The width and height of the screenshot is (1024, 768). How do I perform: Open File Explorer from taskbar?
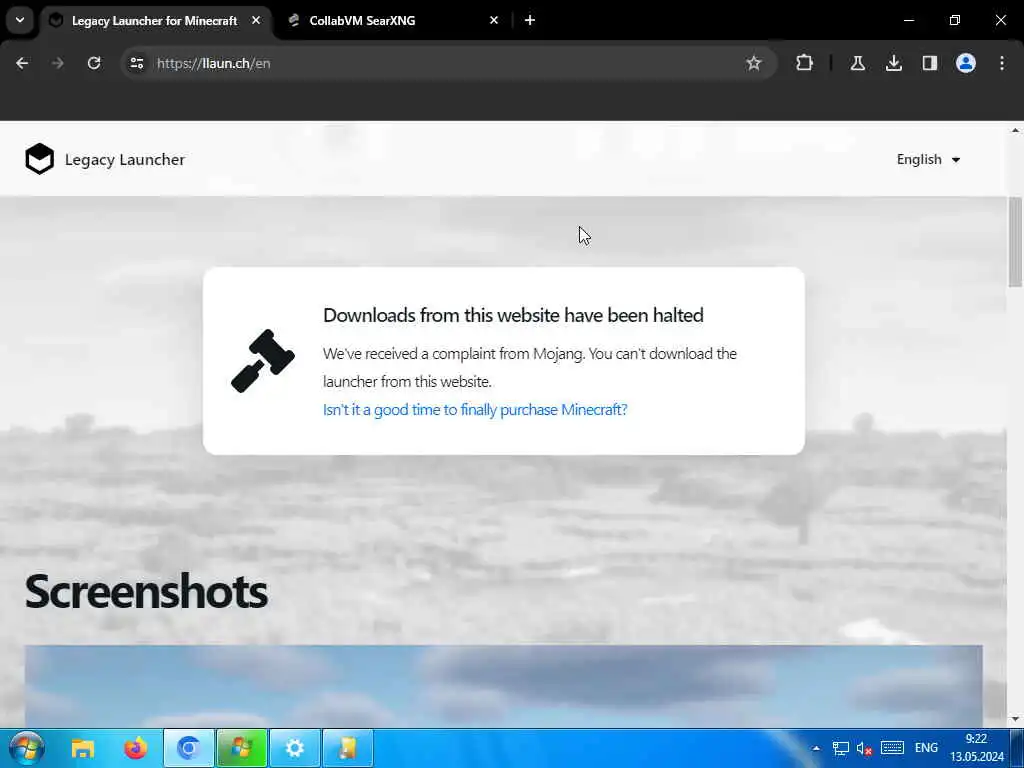[83, 748]
